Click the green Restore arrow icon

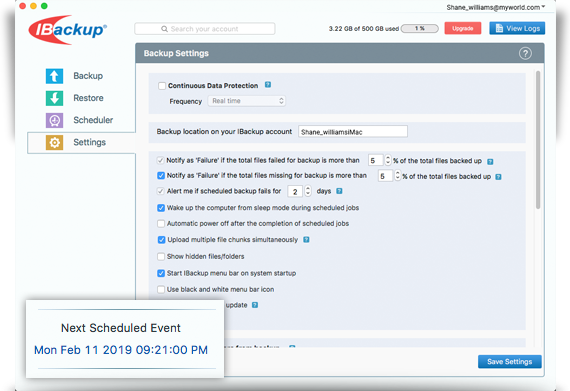[x=54, y=98]
